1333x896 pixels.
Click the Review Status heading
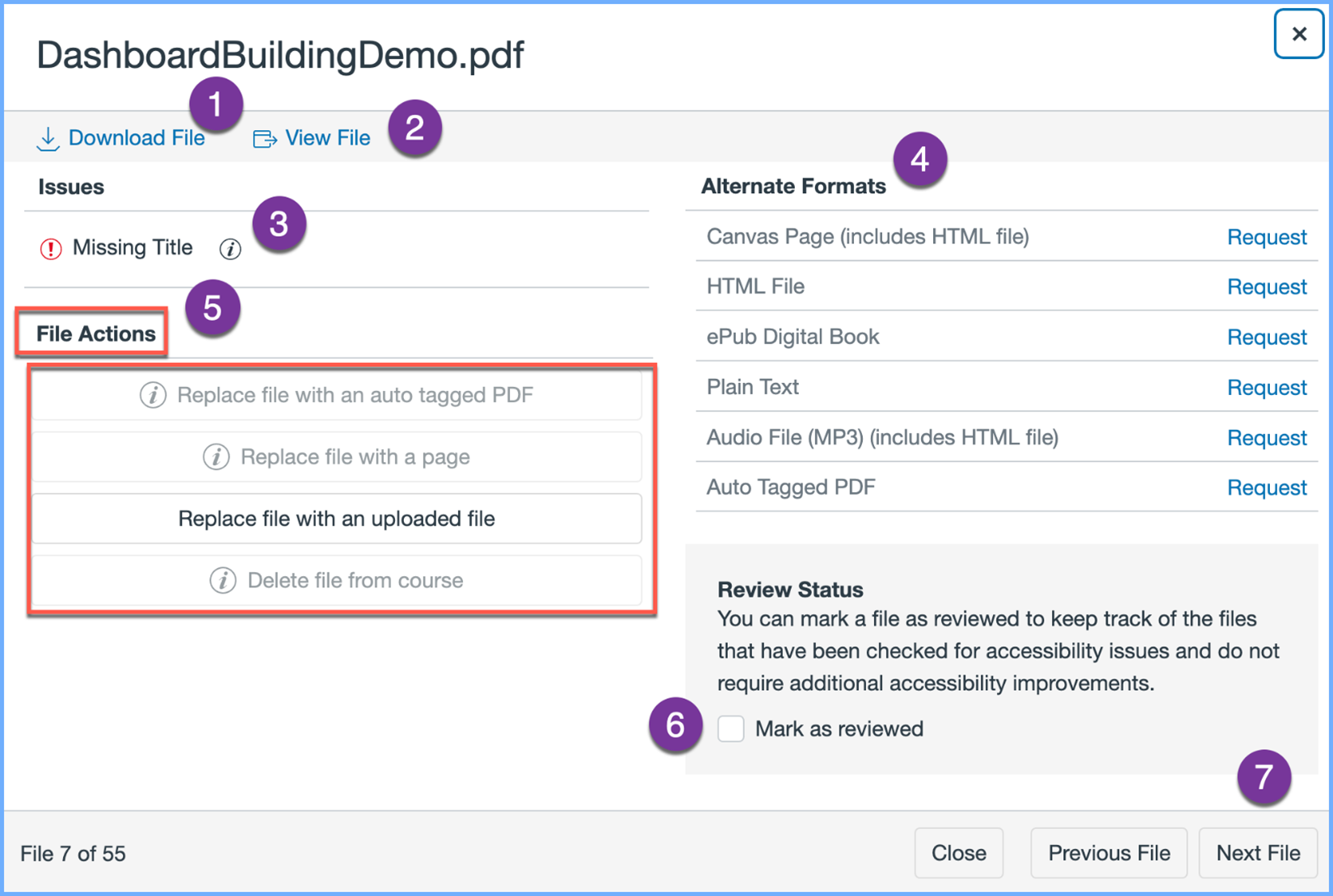click(790, 590)
